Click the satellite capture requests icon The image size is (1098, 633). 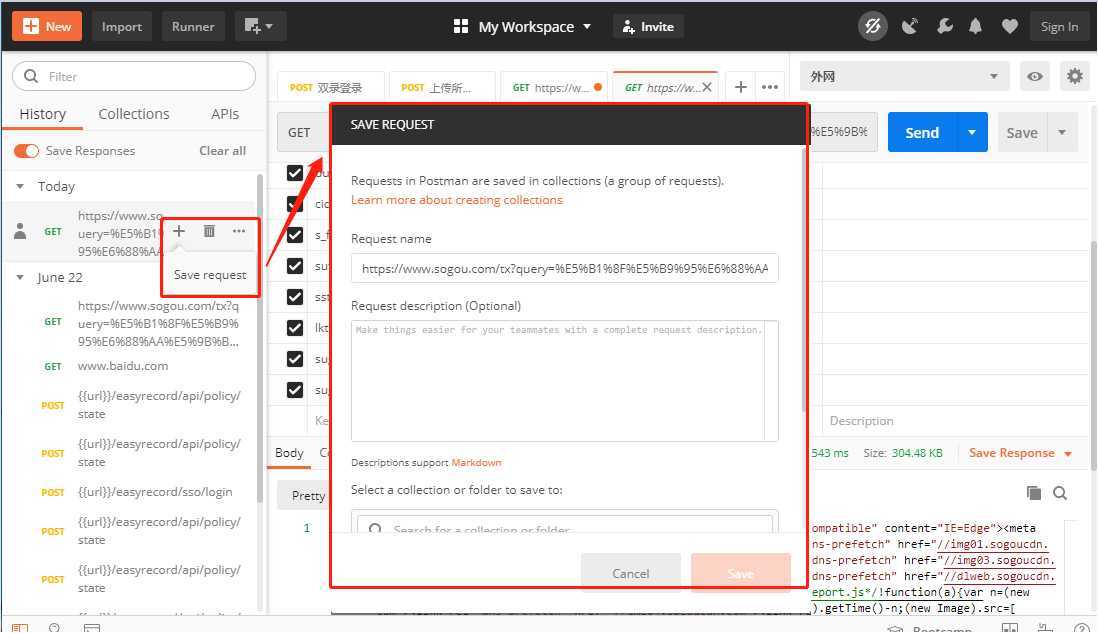click(x=909, y=27)
